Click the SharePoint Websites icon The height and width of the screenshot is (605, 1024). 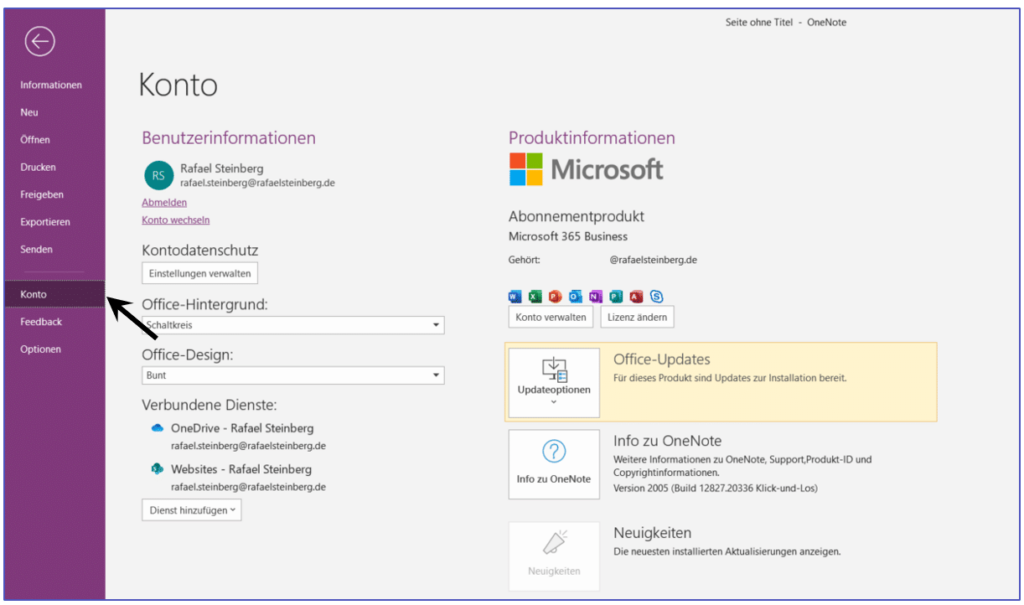click(157, 468)
